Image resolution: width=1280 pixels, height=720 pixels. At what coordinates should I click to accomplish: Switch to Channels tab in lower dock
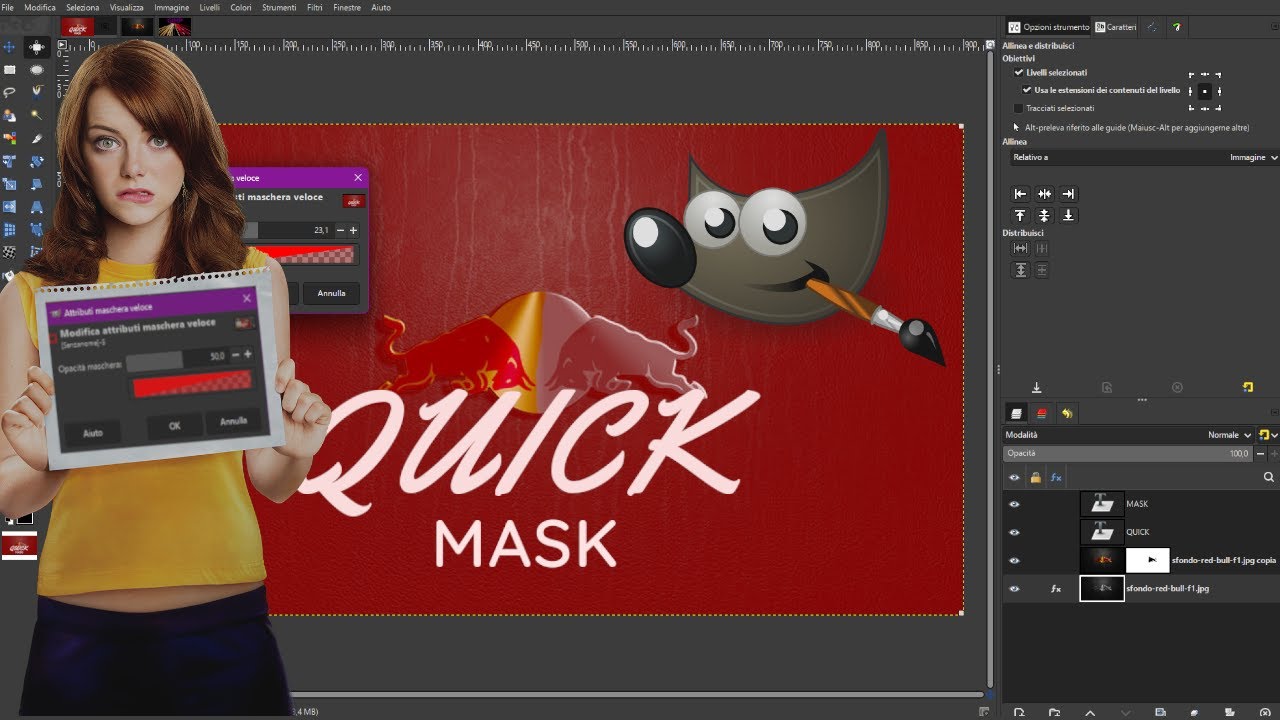click(x=1042, y=413)
